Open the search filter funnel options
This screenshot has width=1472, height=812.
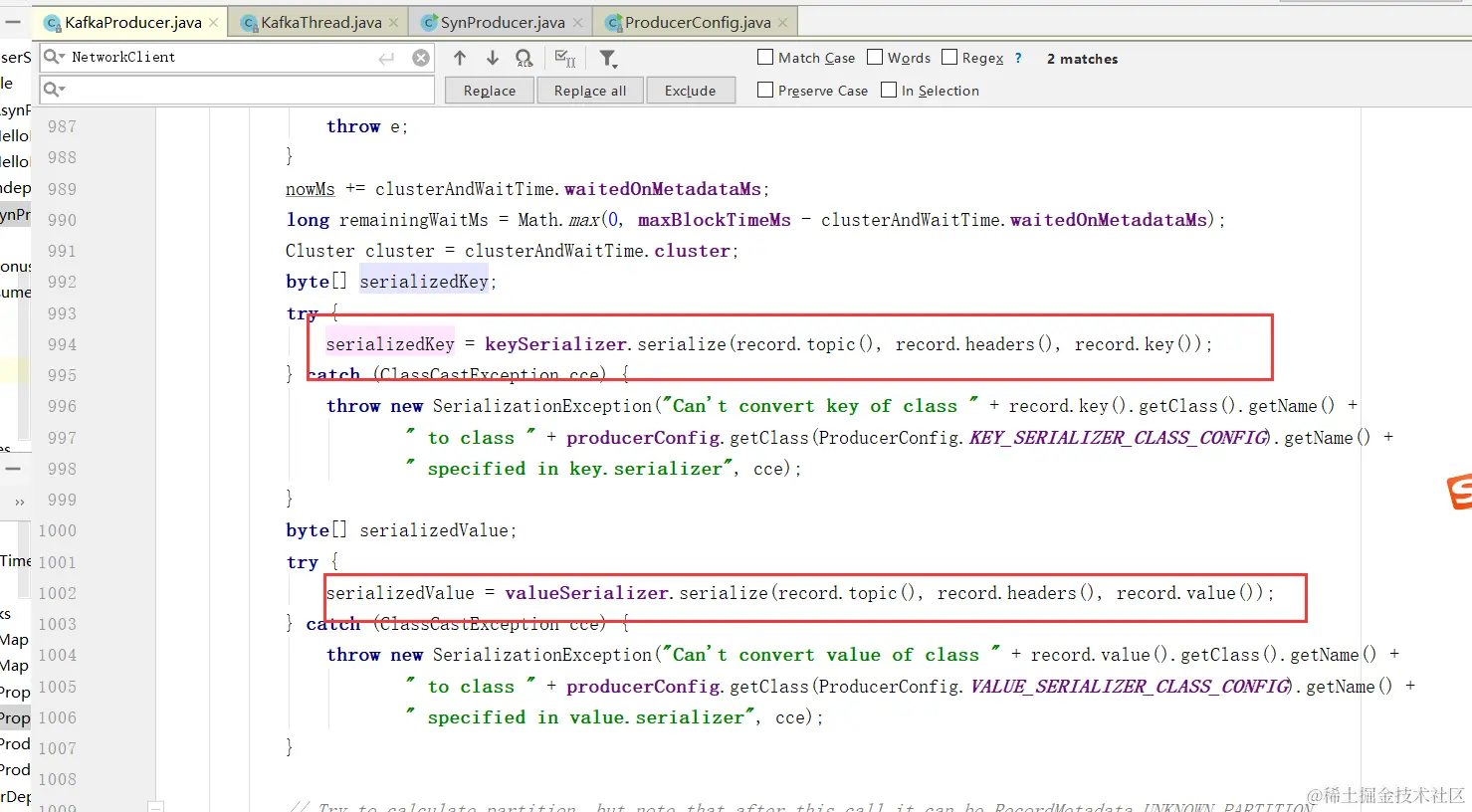tap(608, 59)
